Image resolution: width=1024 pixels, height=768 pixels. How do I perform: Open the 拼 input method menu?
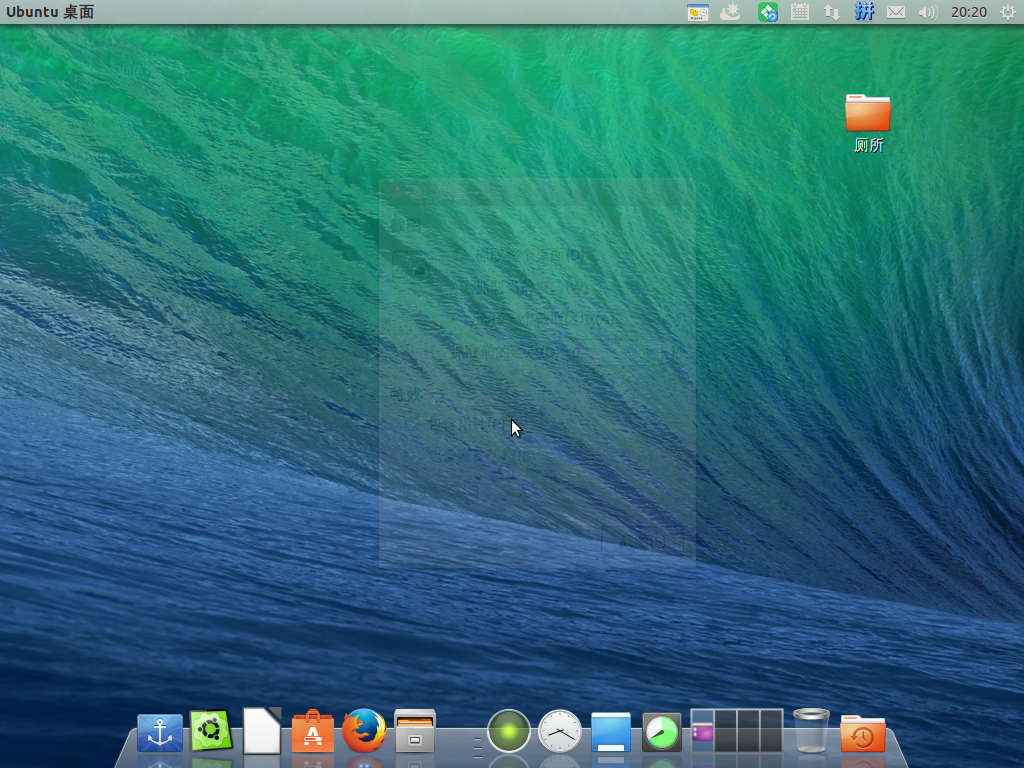point(864,12)
